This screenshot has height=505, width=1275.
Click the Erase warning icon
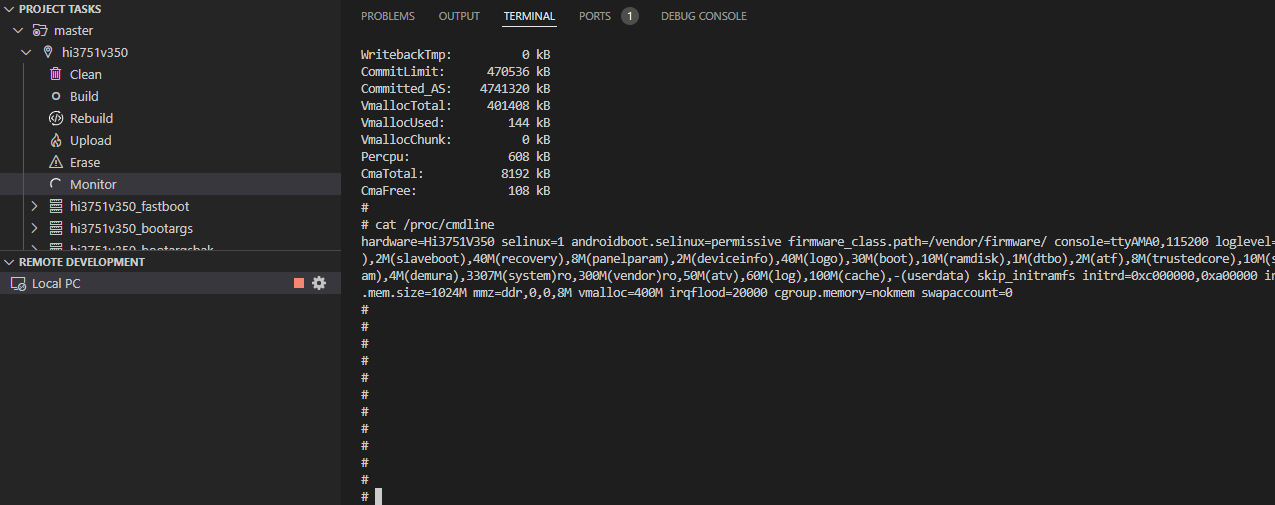(56, 162)
